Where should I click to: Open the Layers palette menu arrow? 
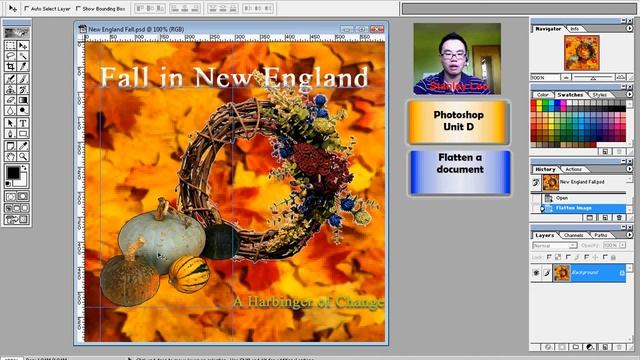tap(629, 235)
